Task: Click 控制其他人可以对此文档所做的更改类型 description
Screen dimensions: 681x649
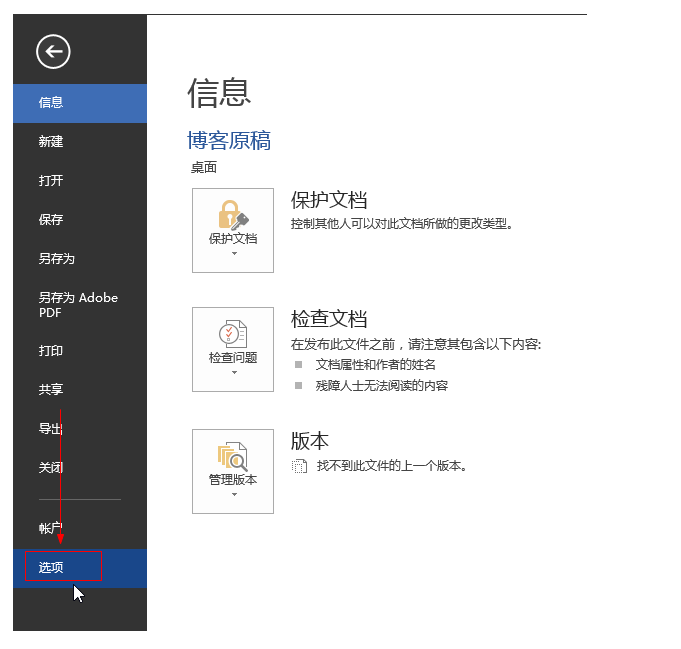Action: 402,224
